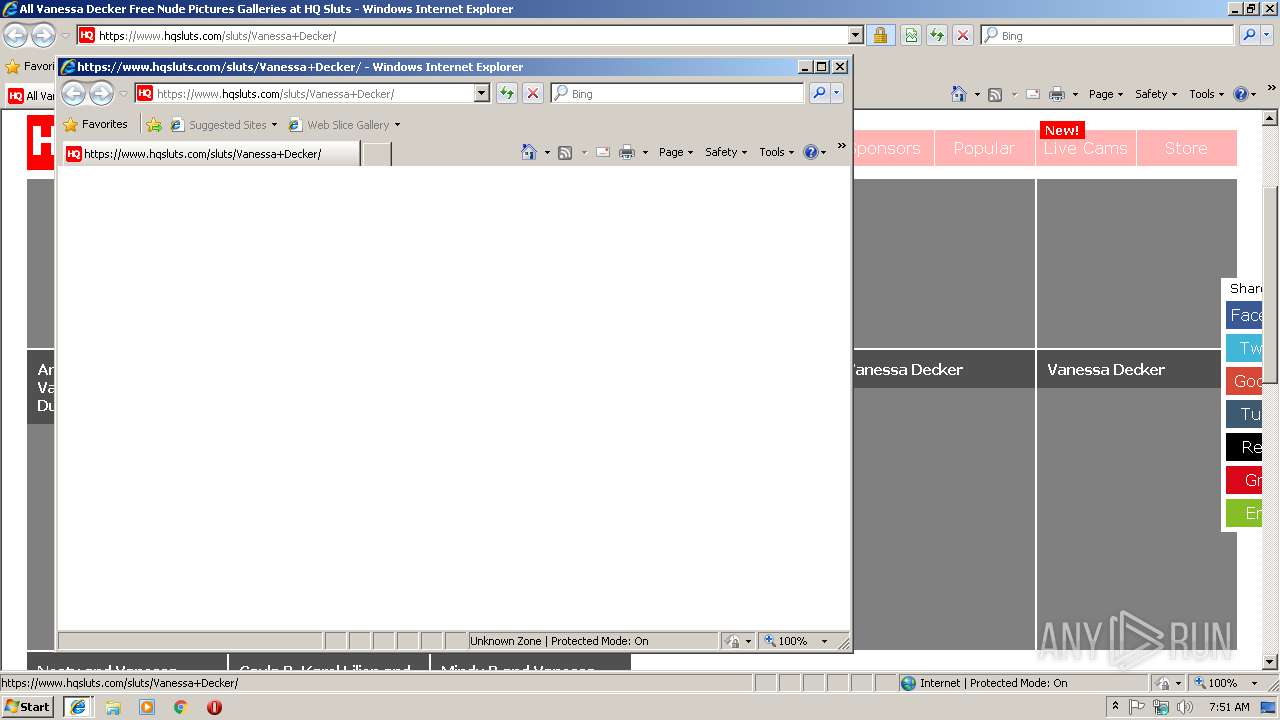Click Bing search box in front window

point(677,93)
